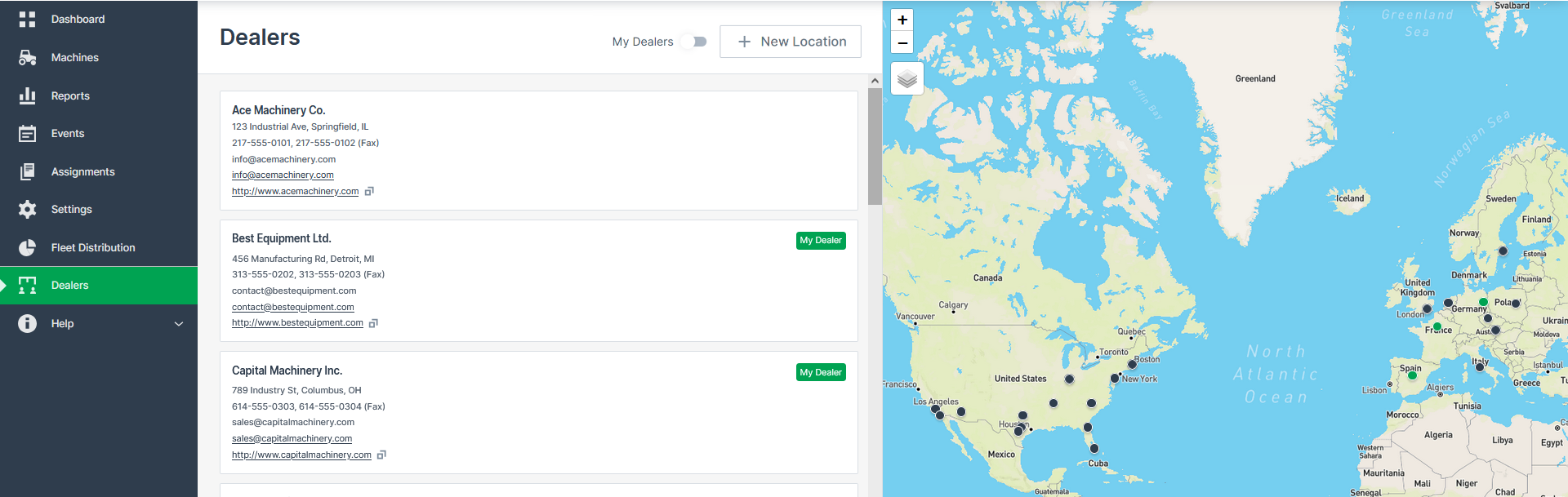This screenshot has height=497, width=1568.
Task: Click external link icon beside acemachinery.com URL
Action: pos(369,192)
